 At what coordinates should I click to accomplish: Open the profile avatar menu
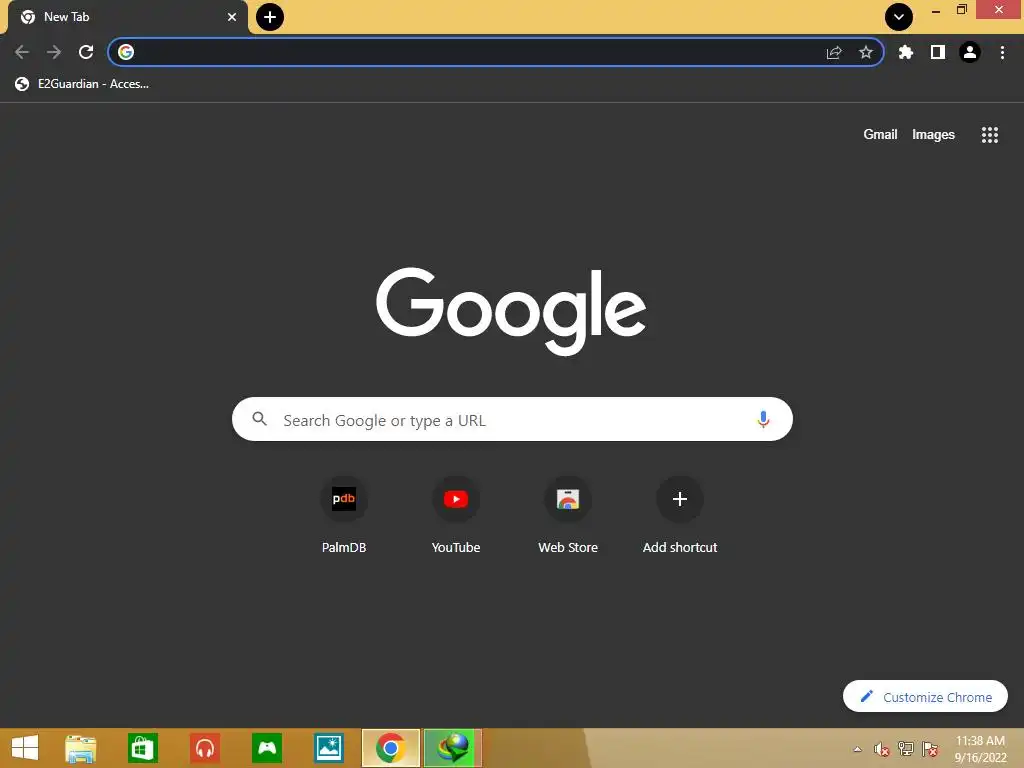point(970,52)
